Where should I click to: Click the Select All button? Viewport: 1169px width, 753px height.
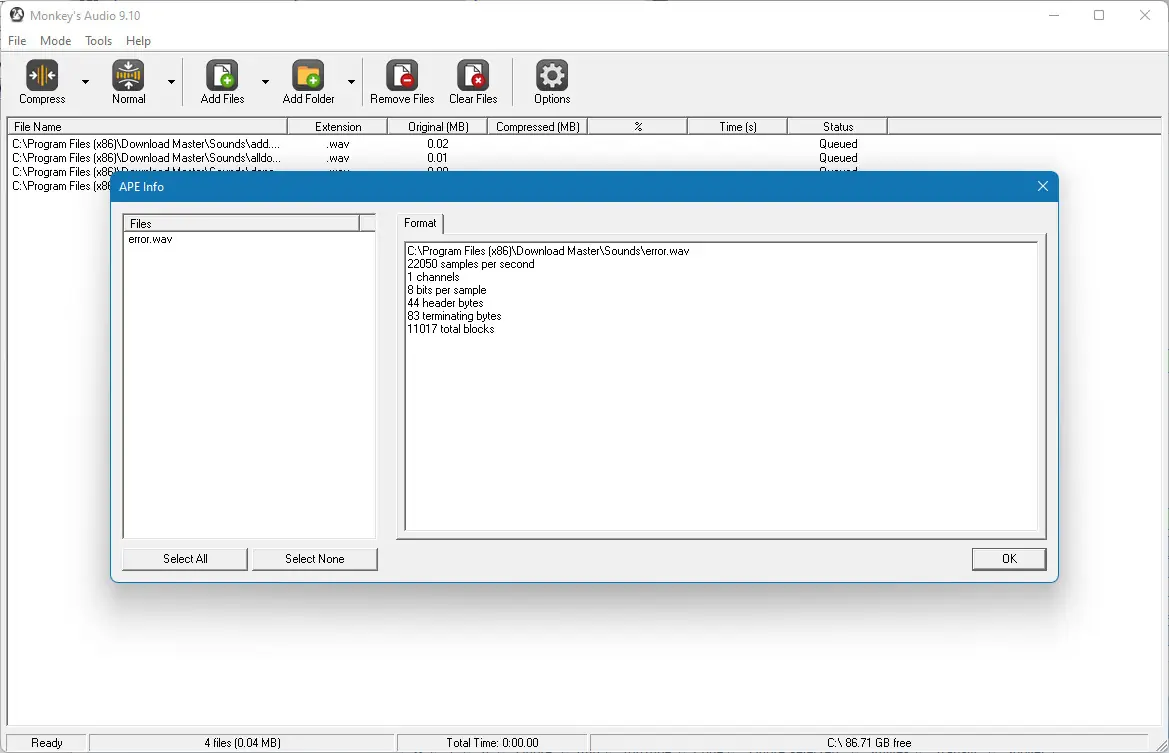tap(185, 559)
